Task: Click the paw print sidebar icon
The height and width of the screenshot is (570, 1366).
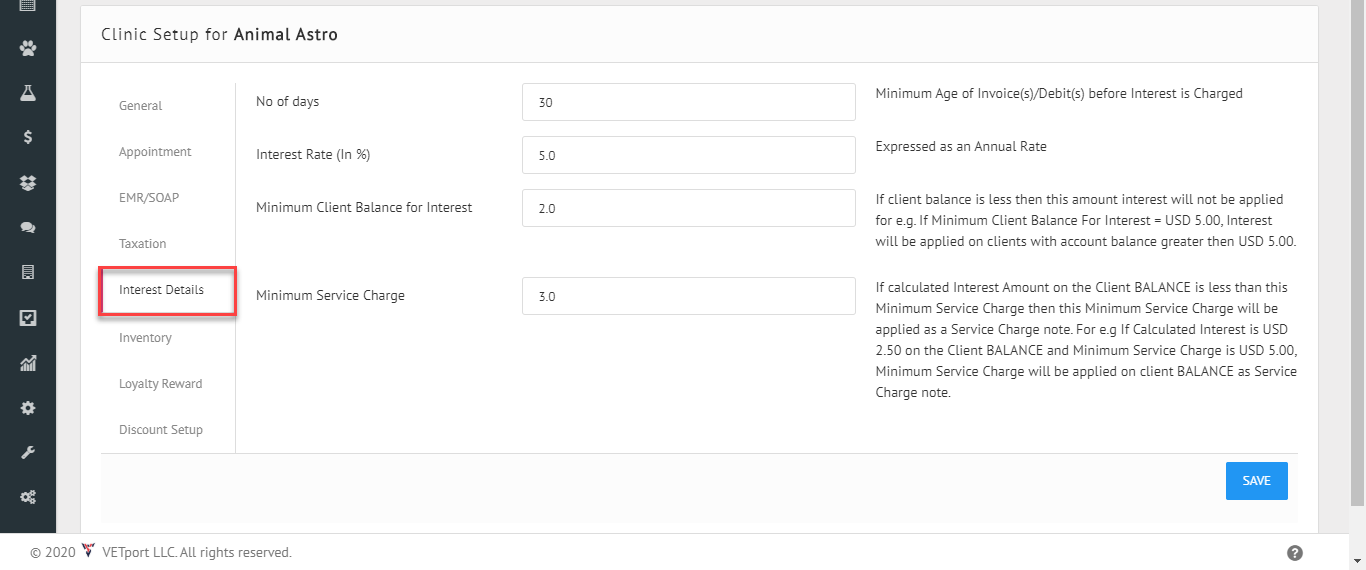Action: click(x=28, y=47)
